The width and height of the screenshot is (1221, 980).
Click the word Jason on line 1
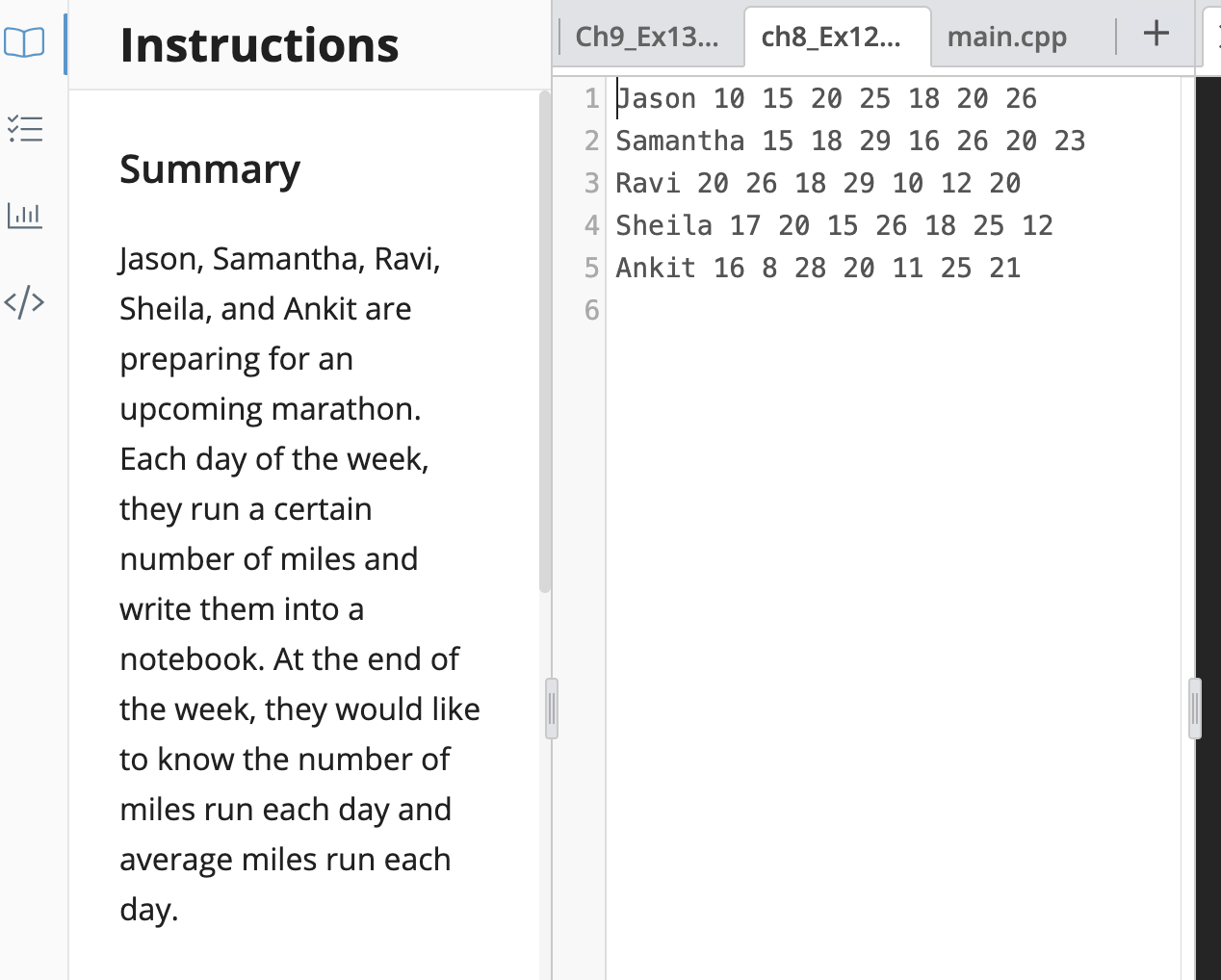point(655,98)
